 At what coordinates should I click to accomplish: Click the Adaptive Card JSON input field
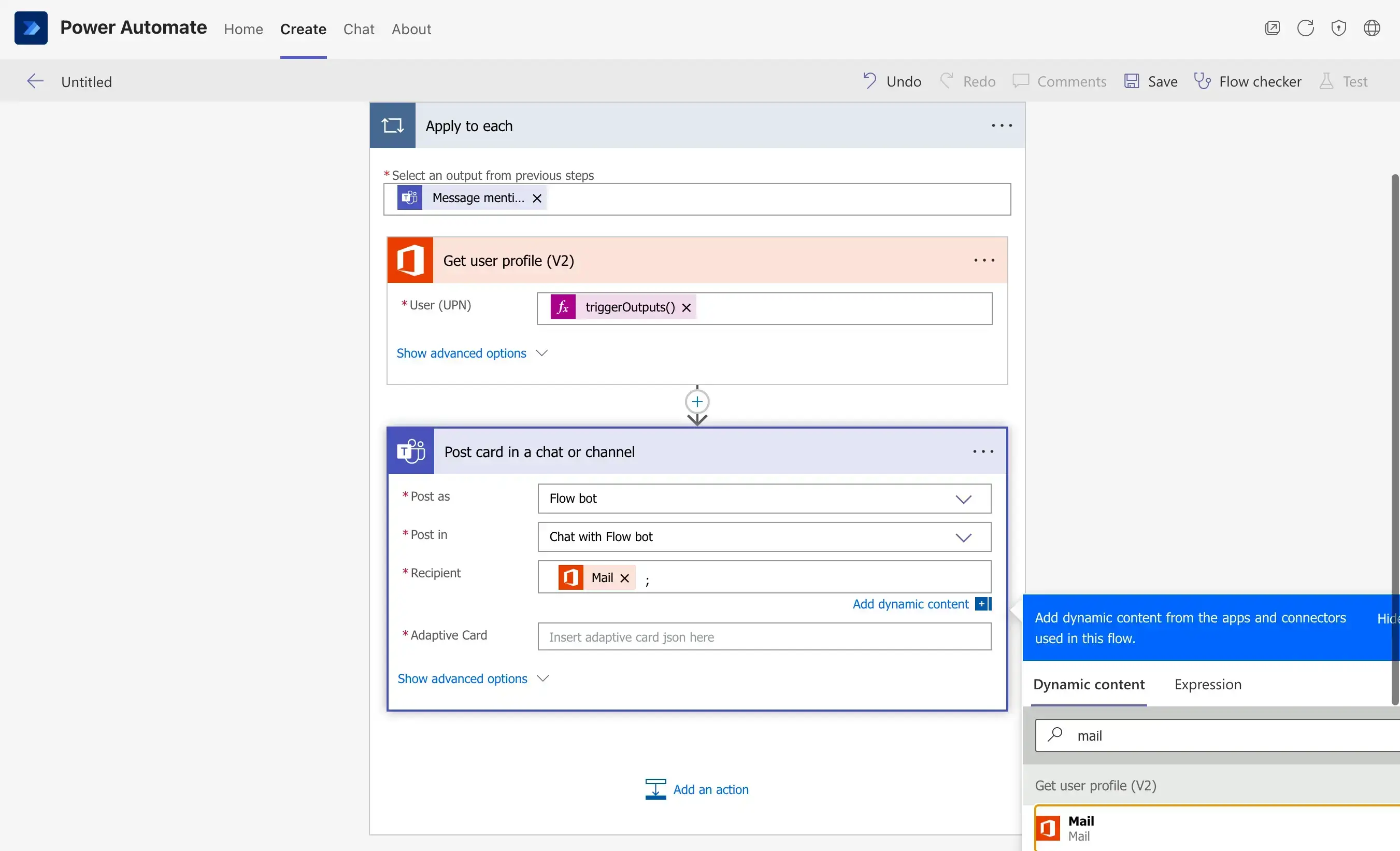(764, 636)
